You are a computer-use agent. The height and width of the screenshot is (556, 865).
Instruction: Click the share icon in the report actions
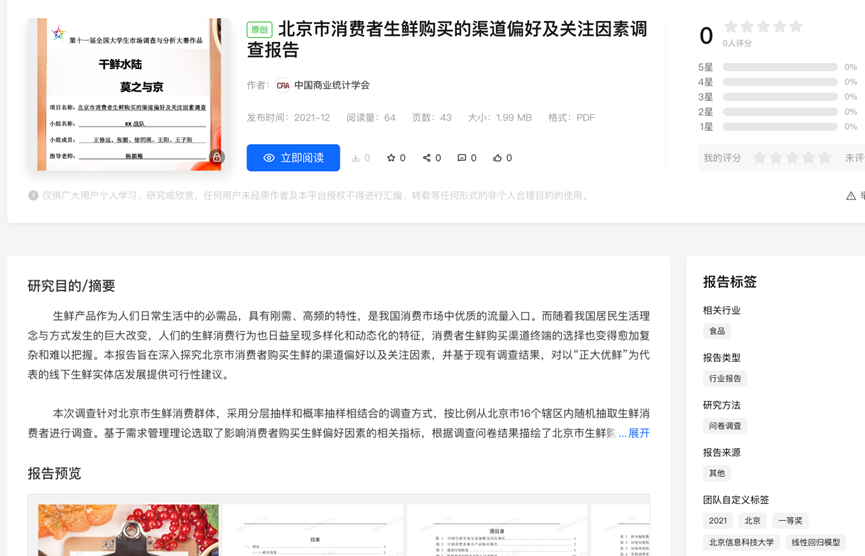coord(427,158)
